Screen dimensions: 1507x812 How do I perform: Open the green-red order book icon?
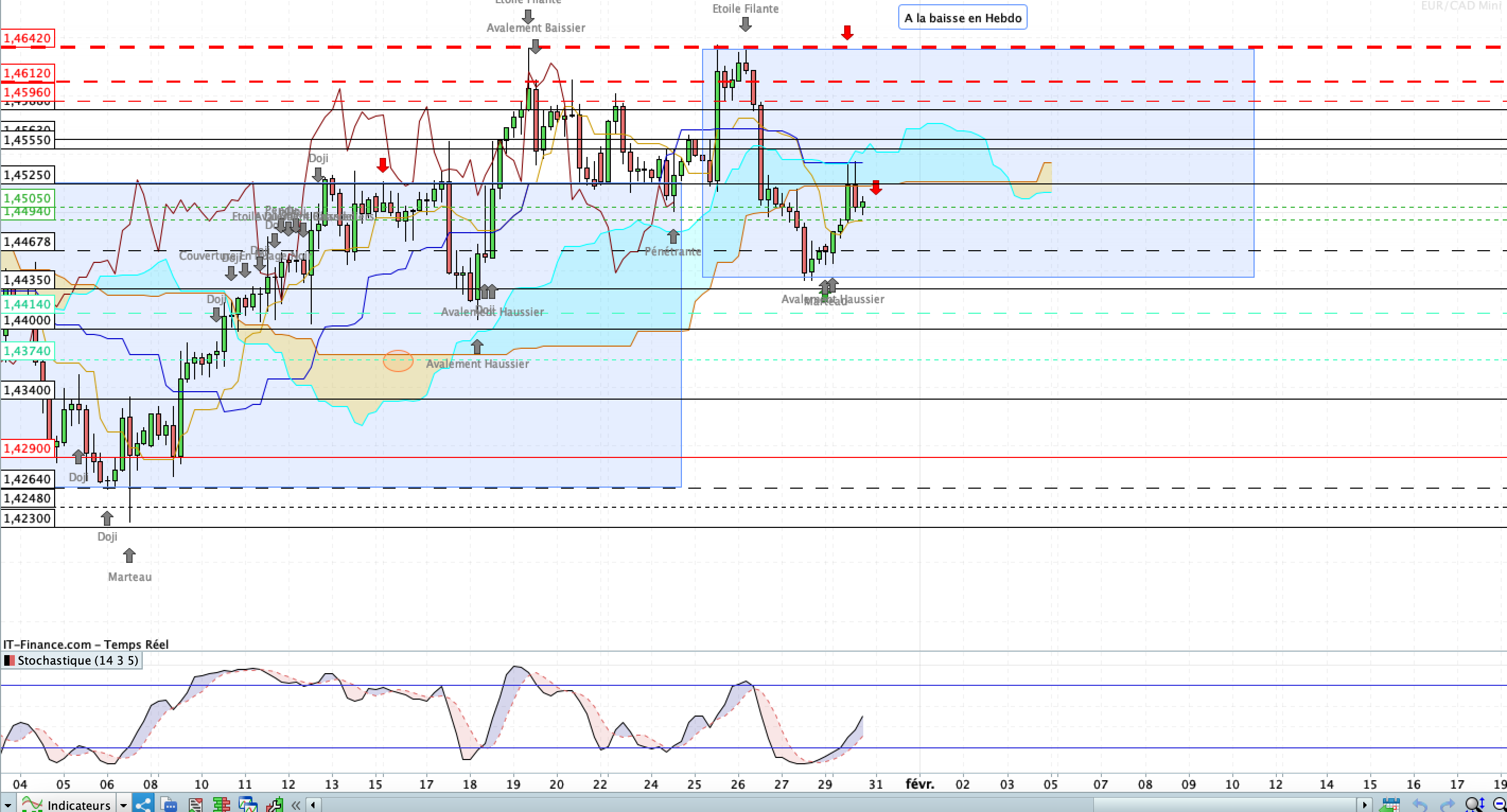tap(221, 805)
